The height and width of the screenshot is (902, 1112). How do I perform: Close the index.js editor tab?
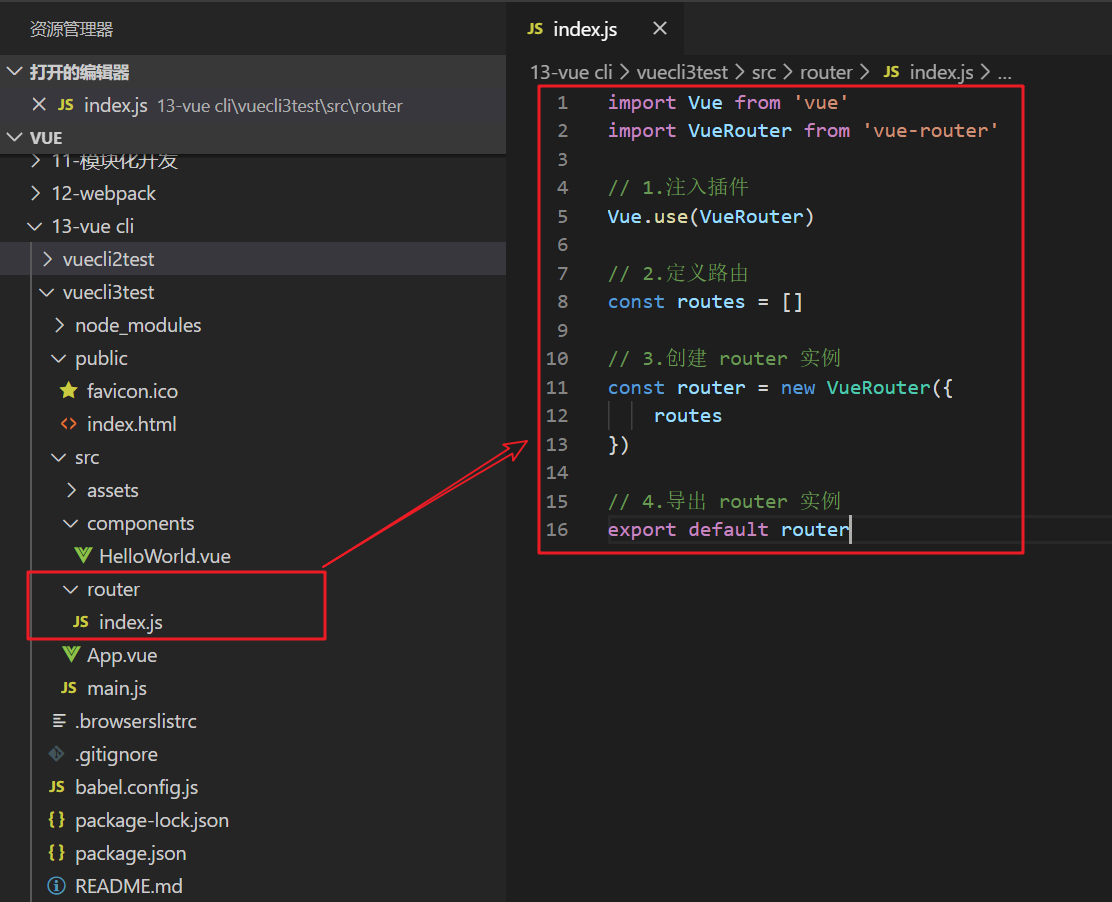tap(659, 29)
